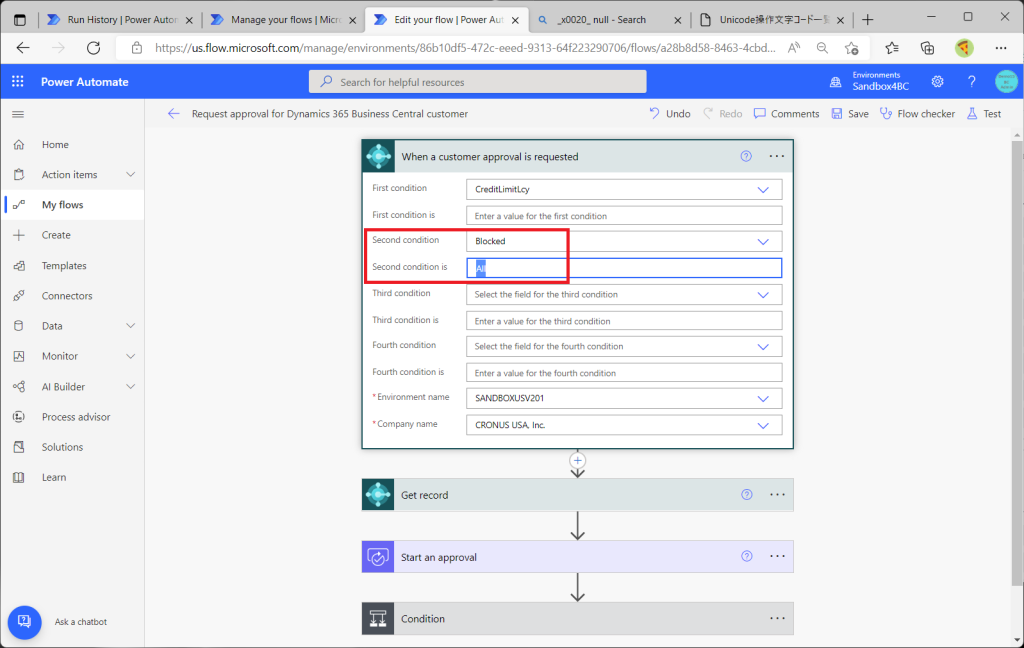Open the browser favorites star icon
Viewport: 1024px width, 648px height.
click(891, 48)
